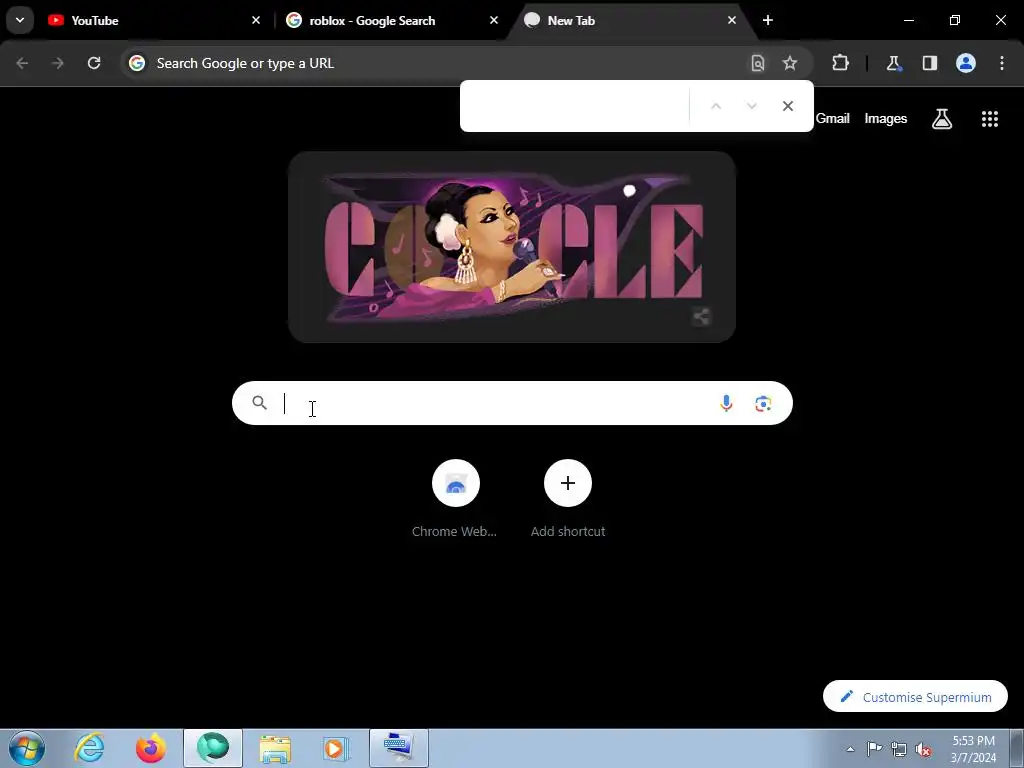Open the tab search dropdown arrow

click(20, 20)
